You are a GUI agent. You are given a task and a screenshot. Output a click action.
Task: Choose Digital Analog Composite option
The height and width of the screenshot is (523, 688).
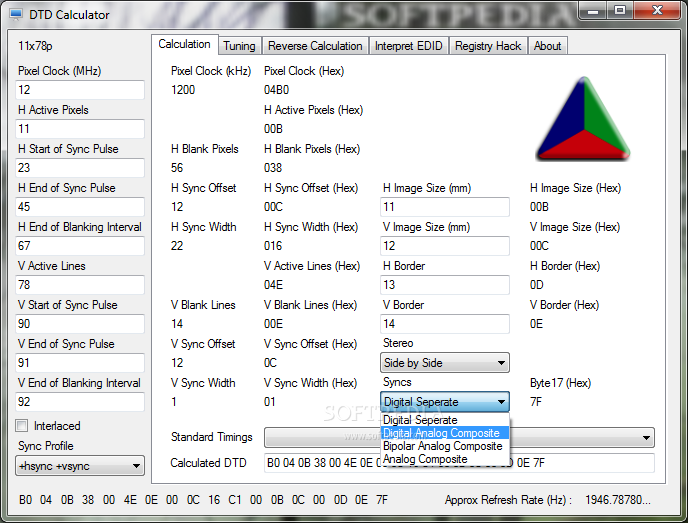click(445, 433)
